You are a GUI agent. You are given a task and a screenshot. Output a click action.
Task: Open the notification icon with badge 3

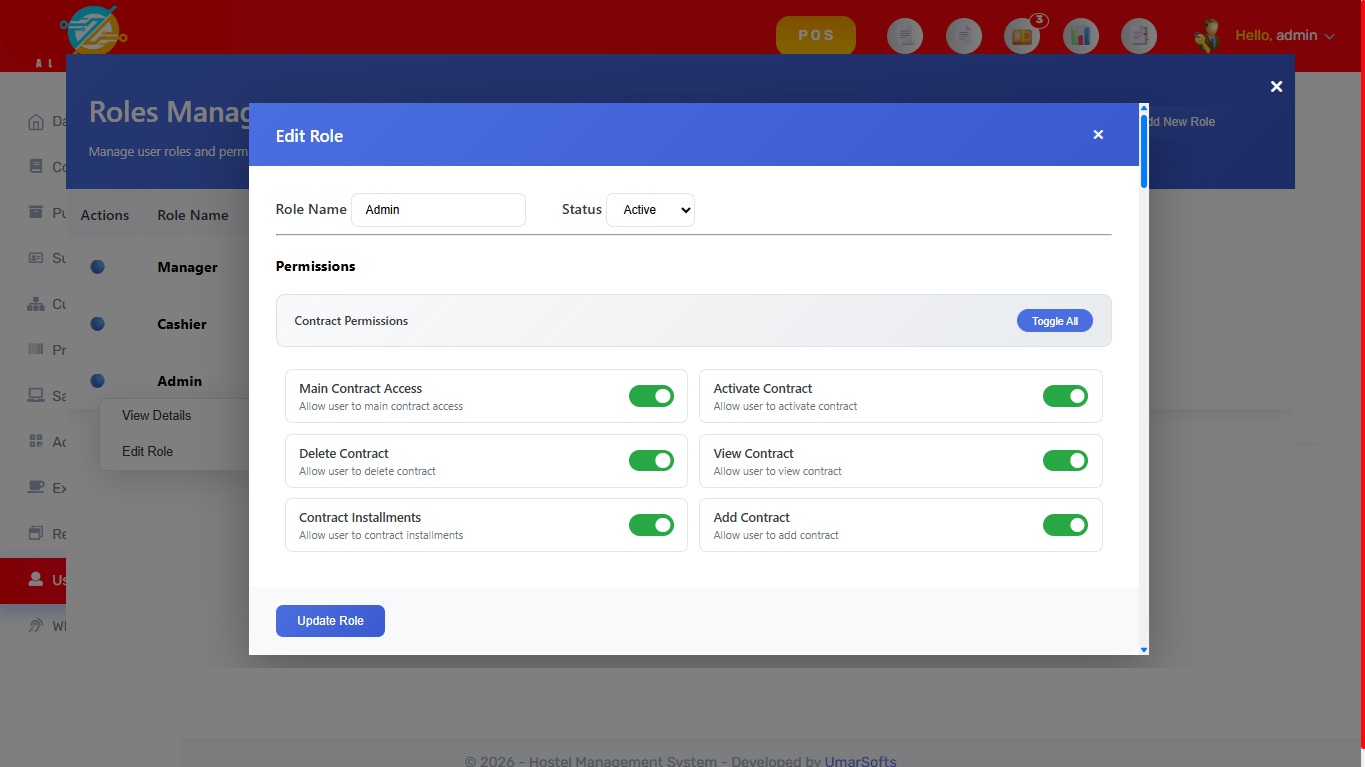[x=1022, y=36]
